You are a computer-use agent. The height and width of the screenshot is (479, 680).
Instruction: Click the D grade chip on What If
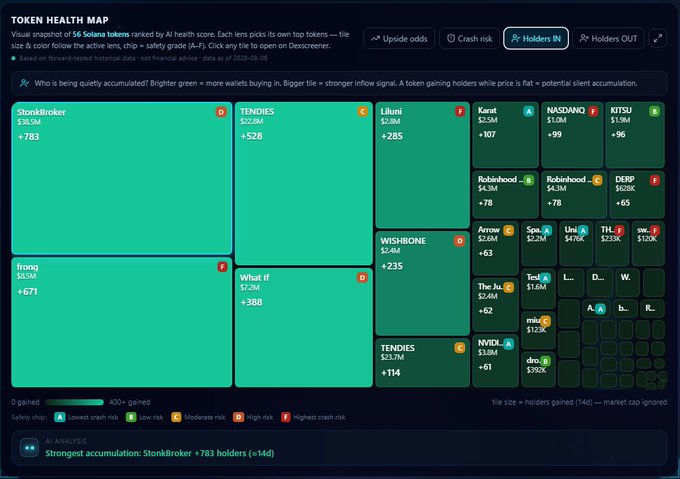(x=362, y=277)
